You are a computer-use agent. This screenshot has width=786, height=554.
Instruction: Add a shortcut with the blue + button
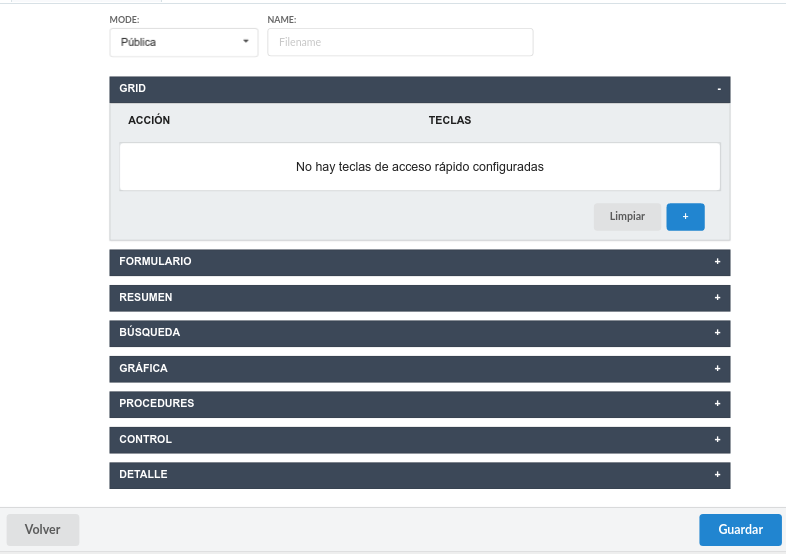(685, 217)
